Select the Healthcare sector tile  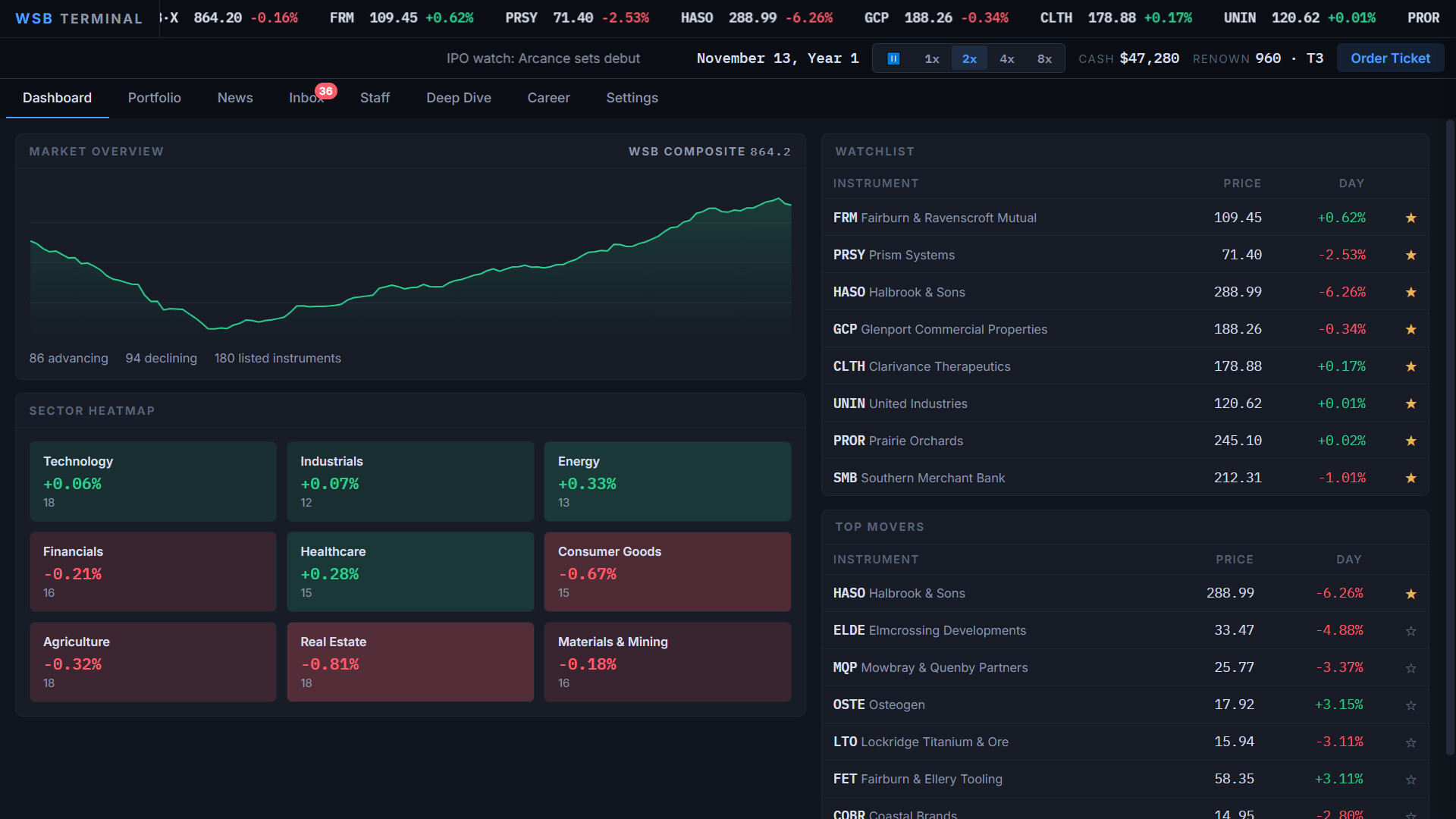(x=410, y=572)
